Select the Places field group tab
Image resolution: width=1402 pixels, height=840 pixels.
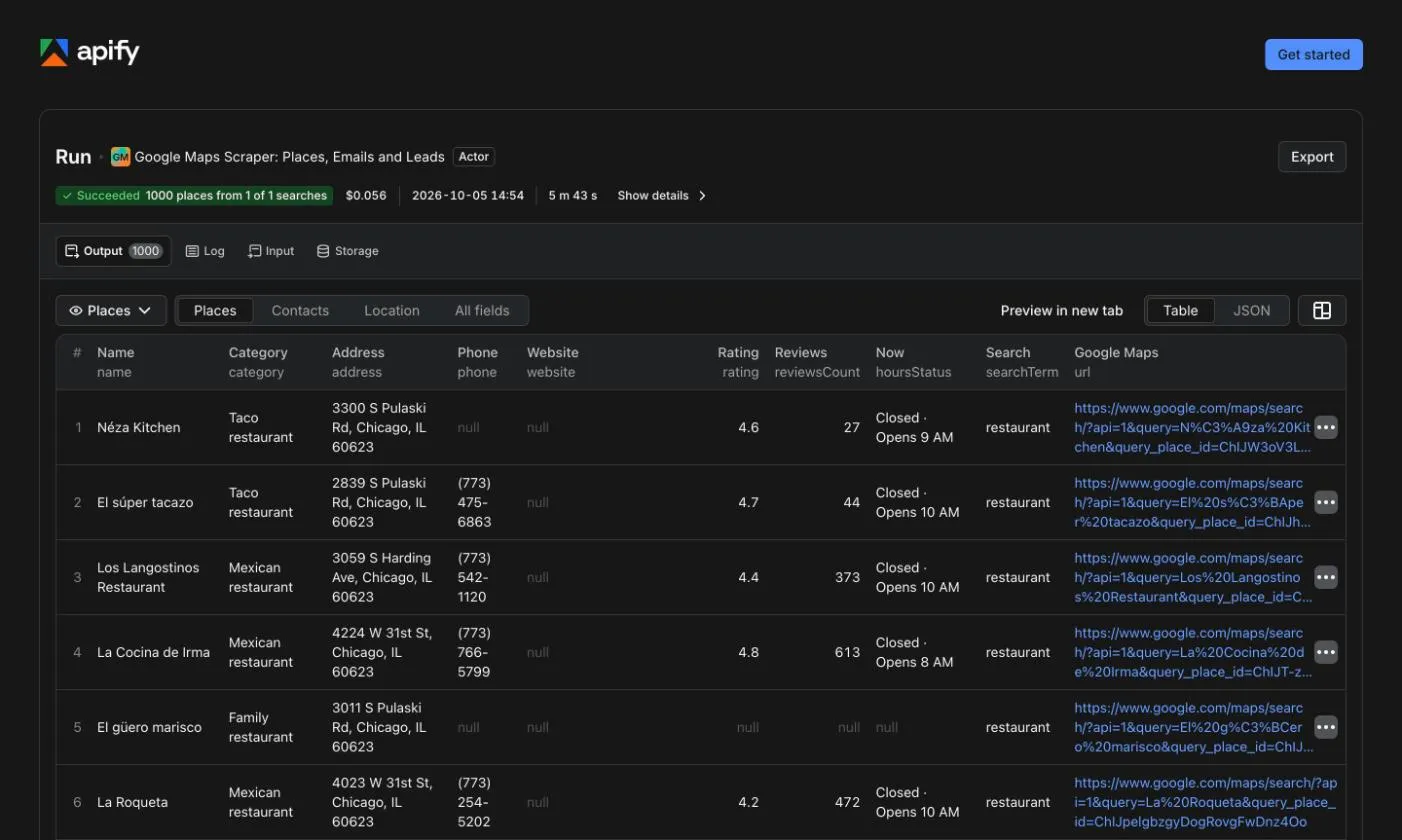(215, 311)
